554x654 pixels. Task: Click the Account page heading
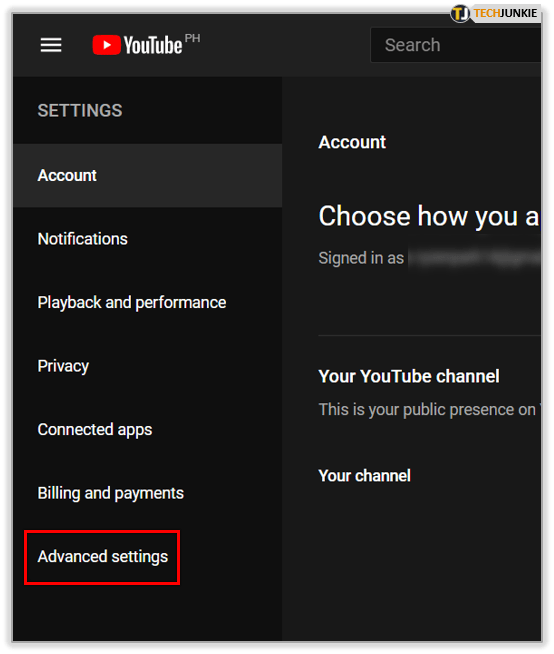tap(352, 142)
